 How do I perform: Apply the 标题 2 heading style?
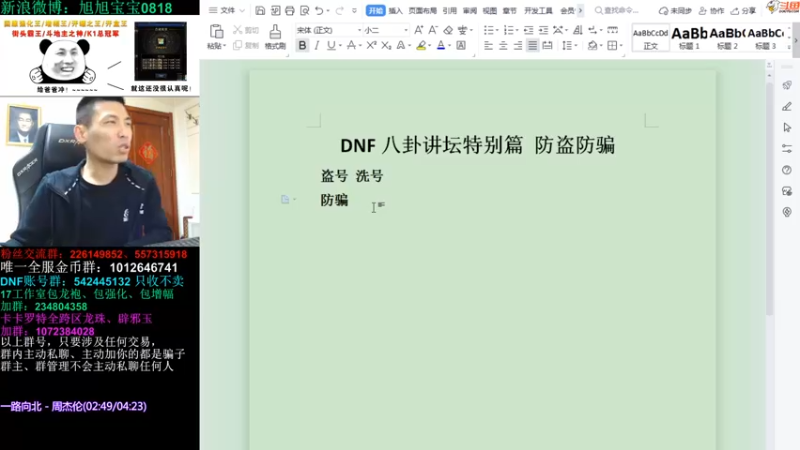click(727, 38)
